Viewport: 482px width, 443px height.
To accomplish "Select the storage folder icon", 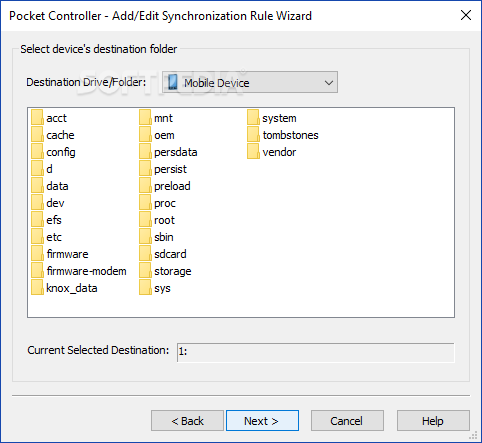I will 145,271.
